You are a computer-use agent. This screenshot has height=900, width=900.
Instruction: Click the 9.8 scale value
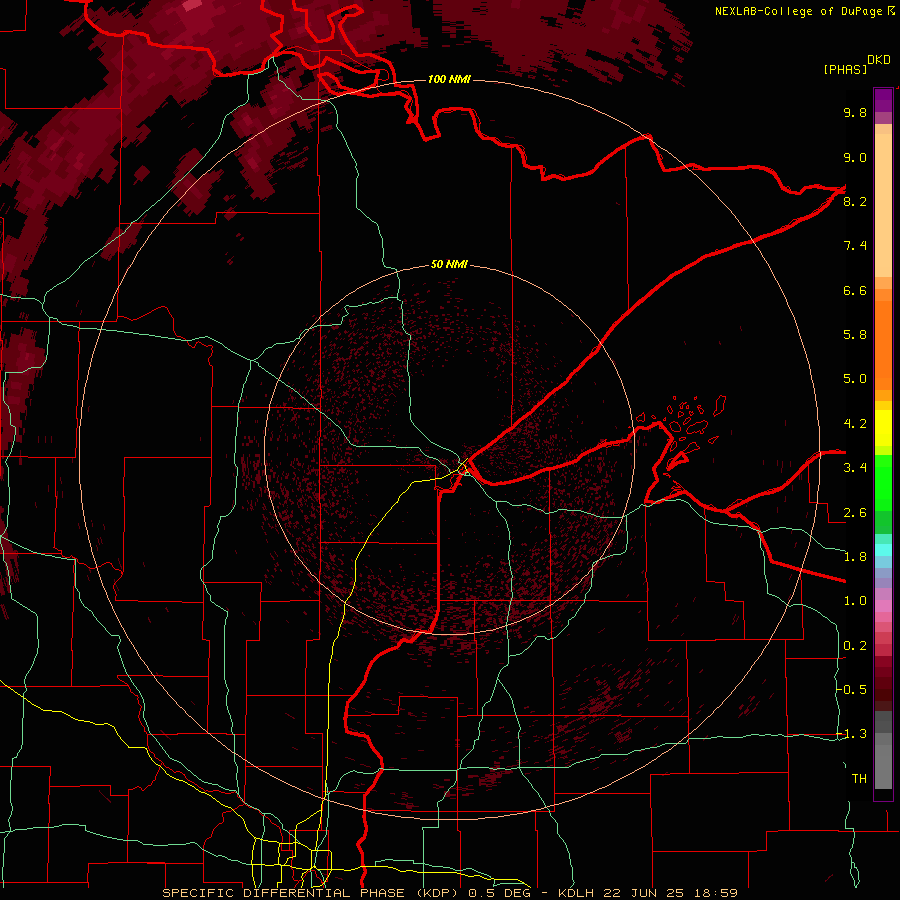click(x=855, y=112)
